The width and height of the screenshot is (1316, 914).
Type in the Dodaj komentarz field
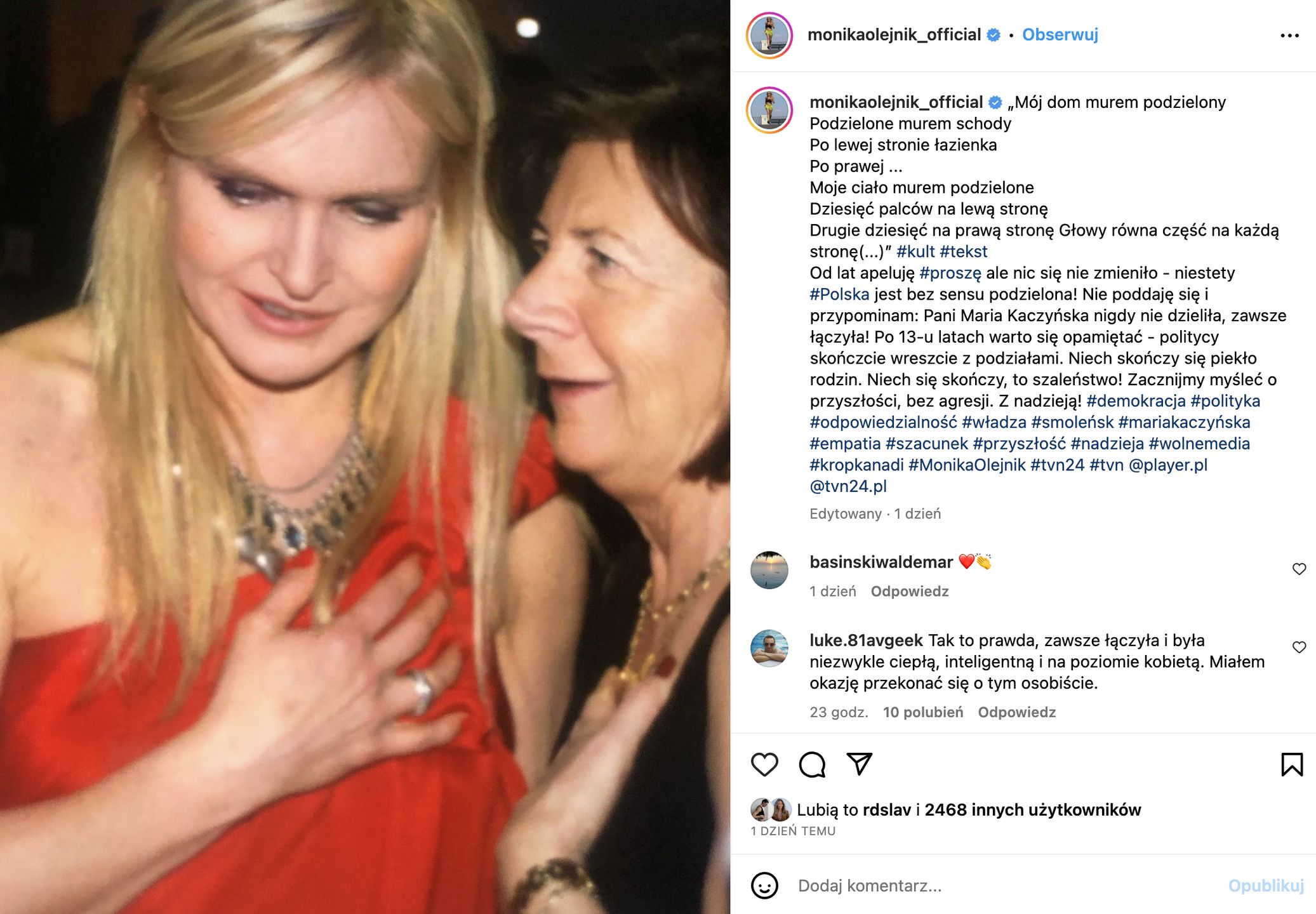pos(1003,885)
